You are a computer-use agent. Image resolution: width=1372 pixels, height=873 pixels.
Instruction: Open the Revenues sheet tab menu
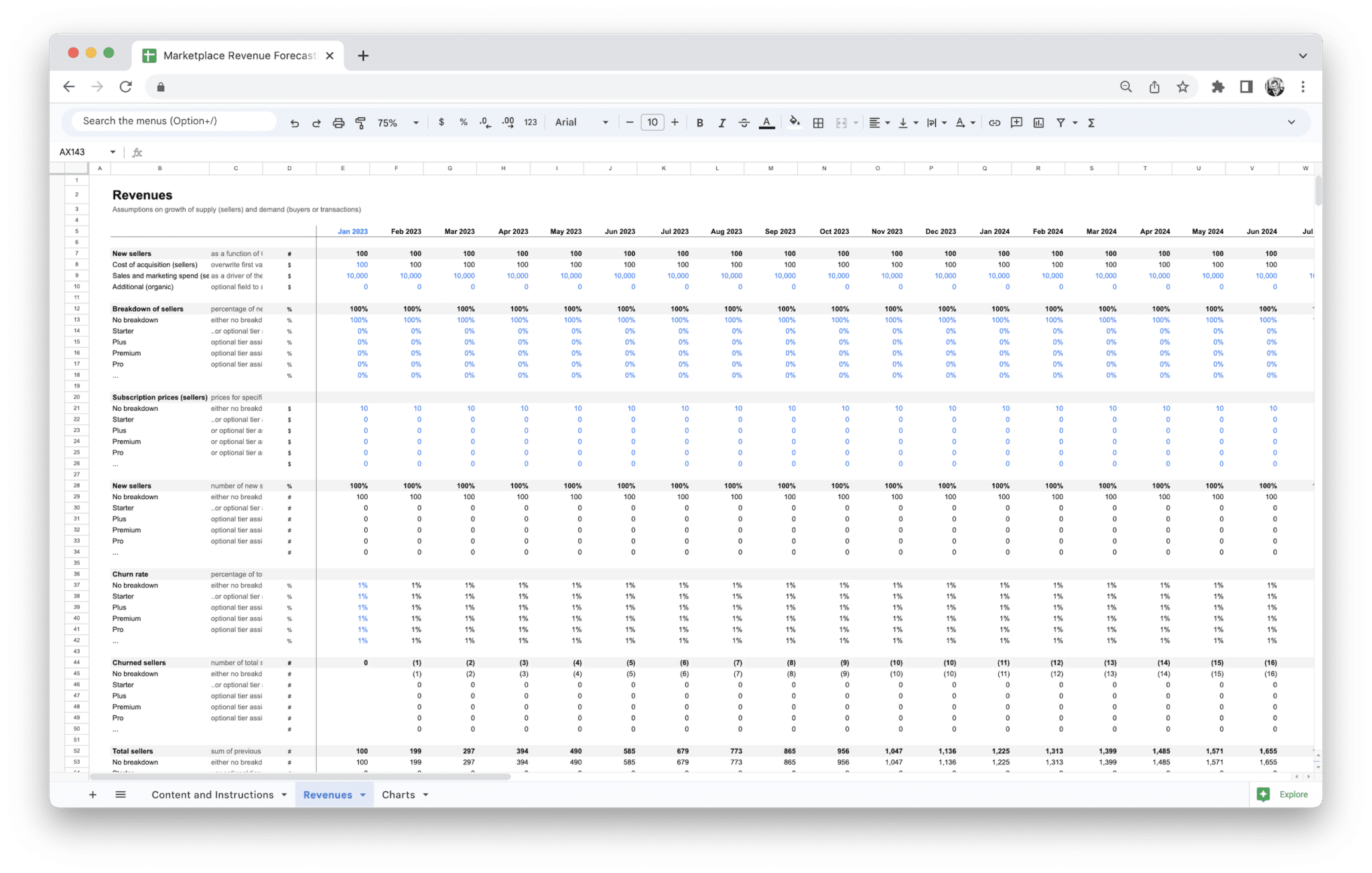[362, 795]
